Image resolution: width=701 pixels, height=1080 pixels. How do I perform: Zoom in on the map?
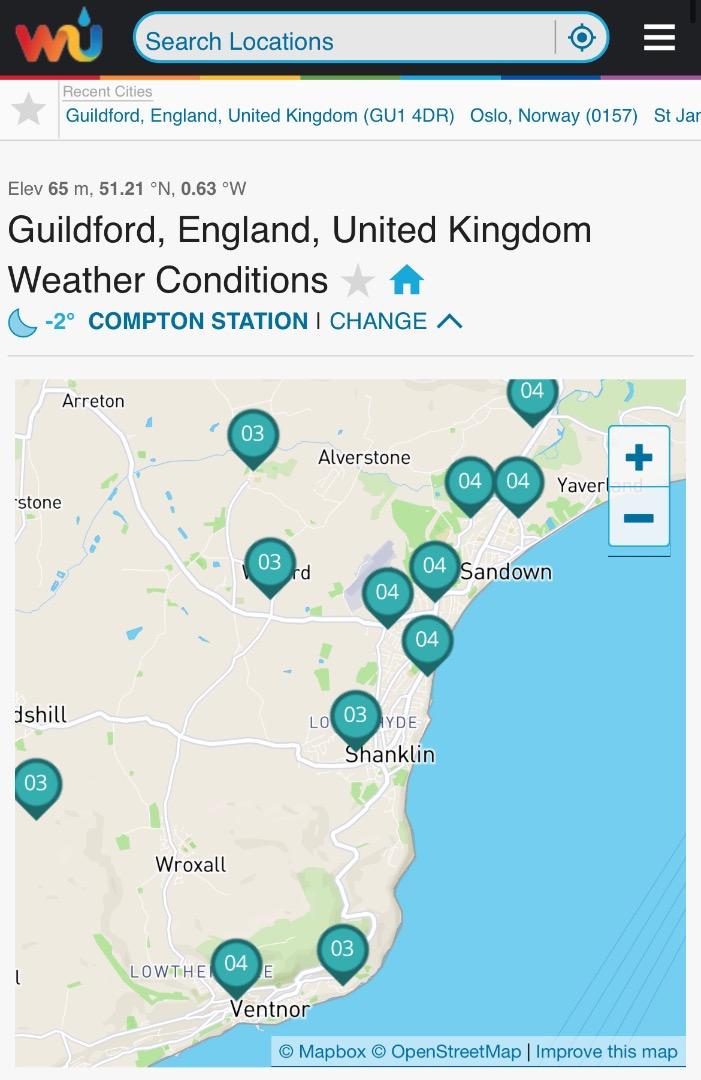[x=638, y=459]
